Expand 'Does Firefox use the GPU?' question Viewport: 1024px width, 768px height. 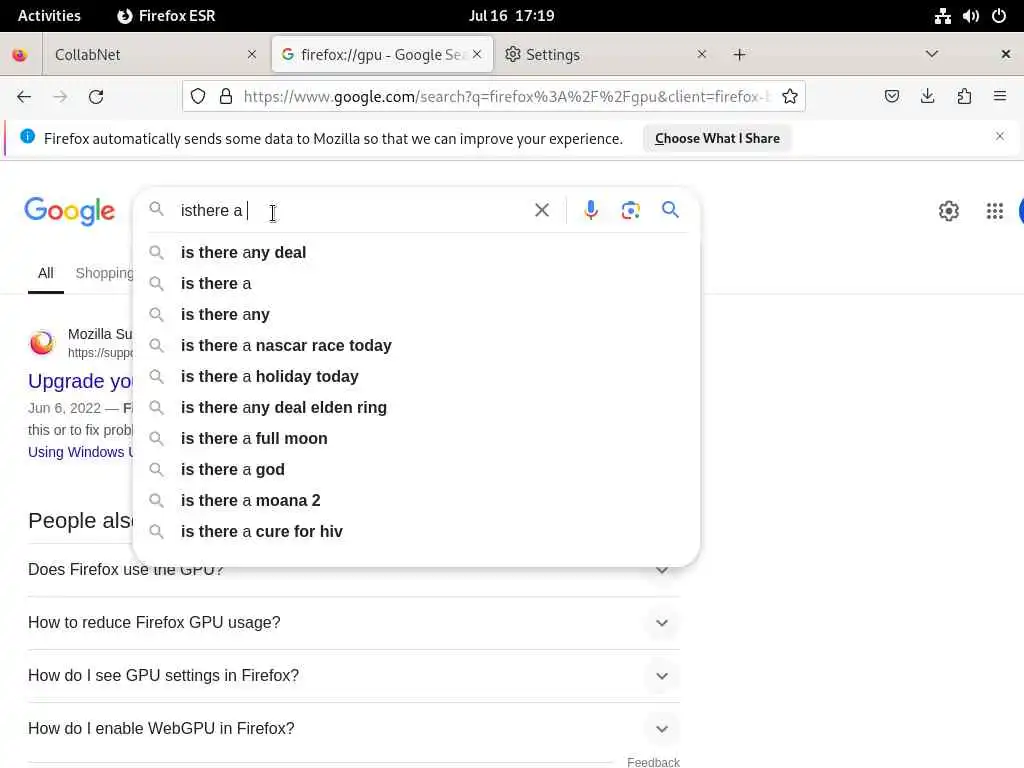[x=662, y=569]
